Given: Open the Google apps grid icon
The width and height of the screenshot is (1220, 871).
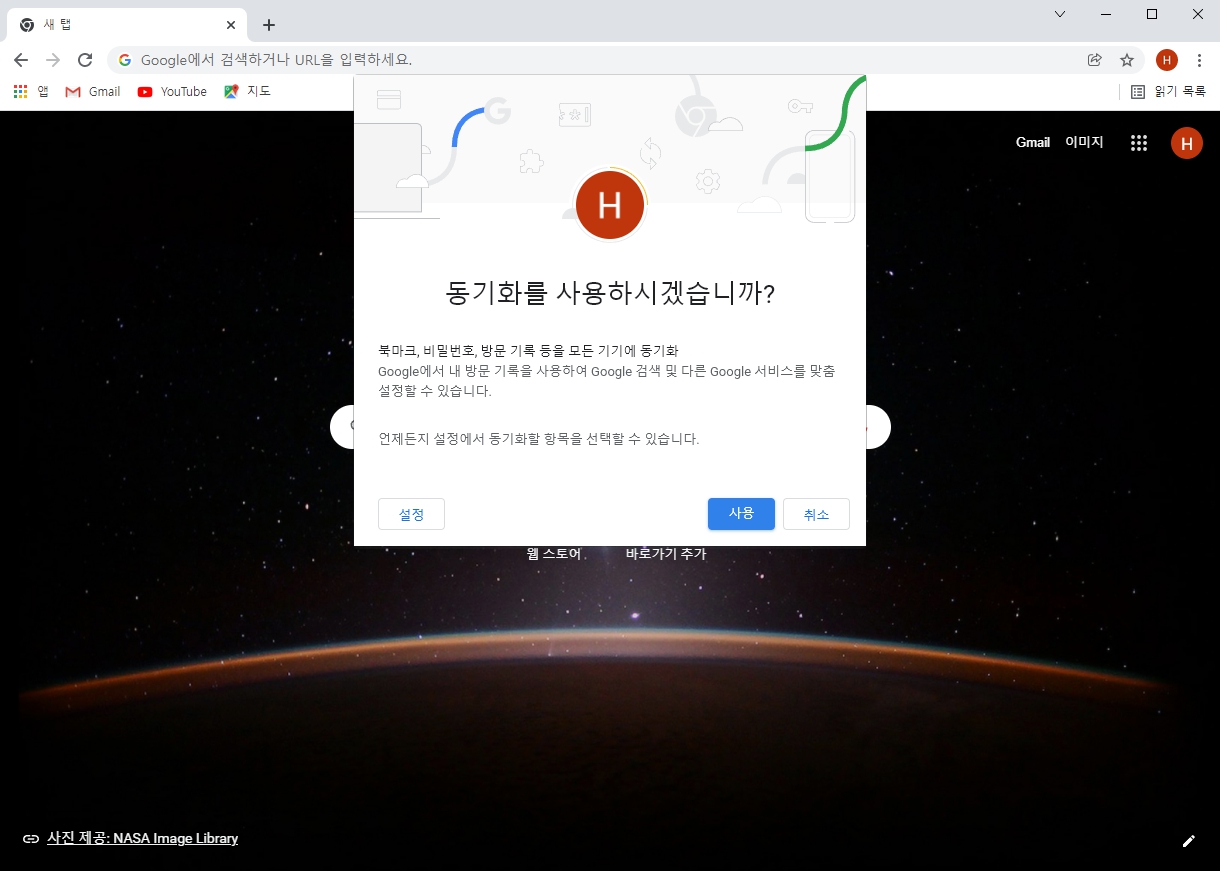Looking at the screenshot, I should (x=1139, y=143).
